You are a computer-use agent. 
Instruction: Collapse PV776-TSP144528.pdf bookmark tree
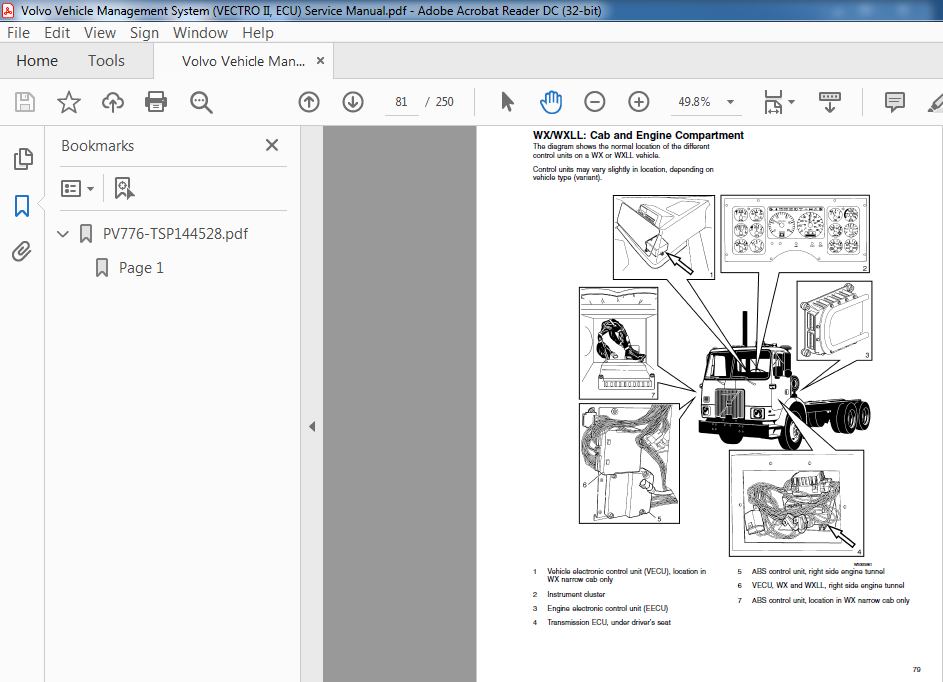63,233
